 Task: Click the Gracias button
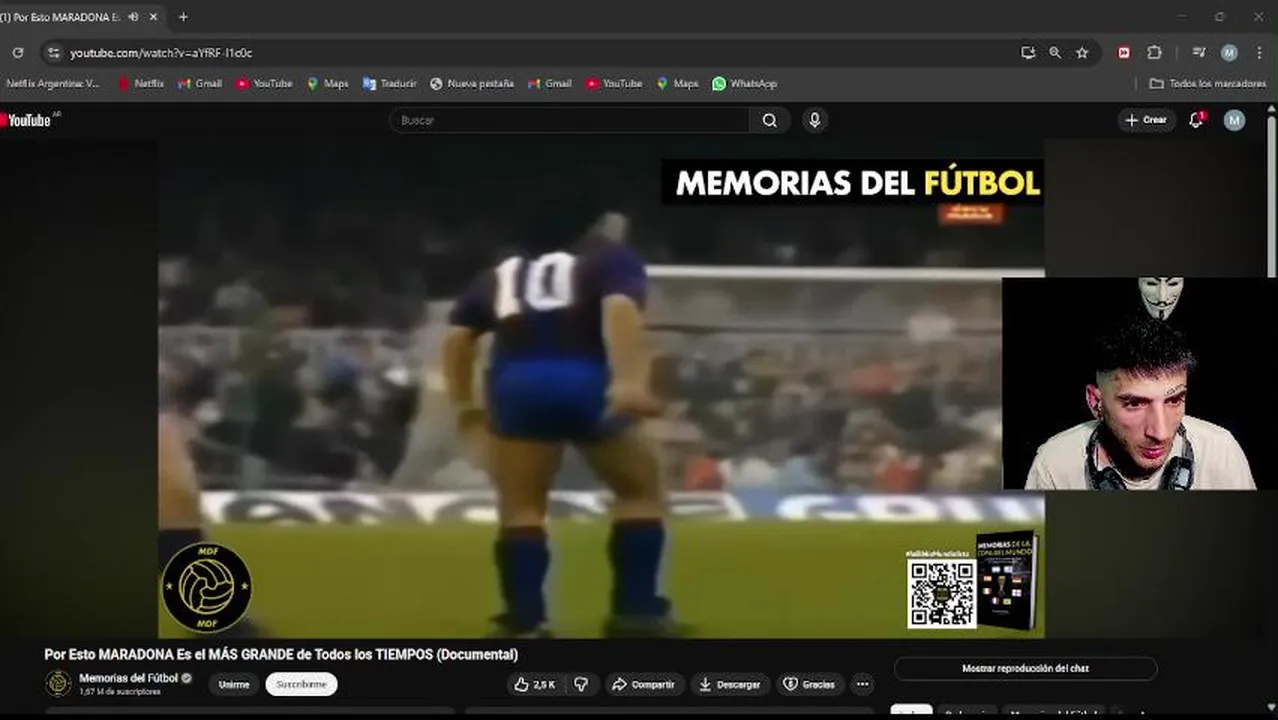click(809, 684)
